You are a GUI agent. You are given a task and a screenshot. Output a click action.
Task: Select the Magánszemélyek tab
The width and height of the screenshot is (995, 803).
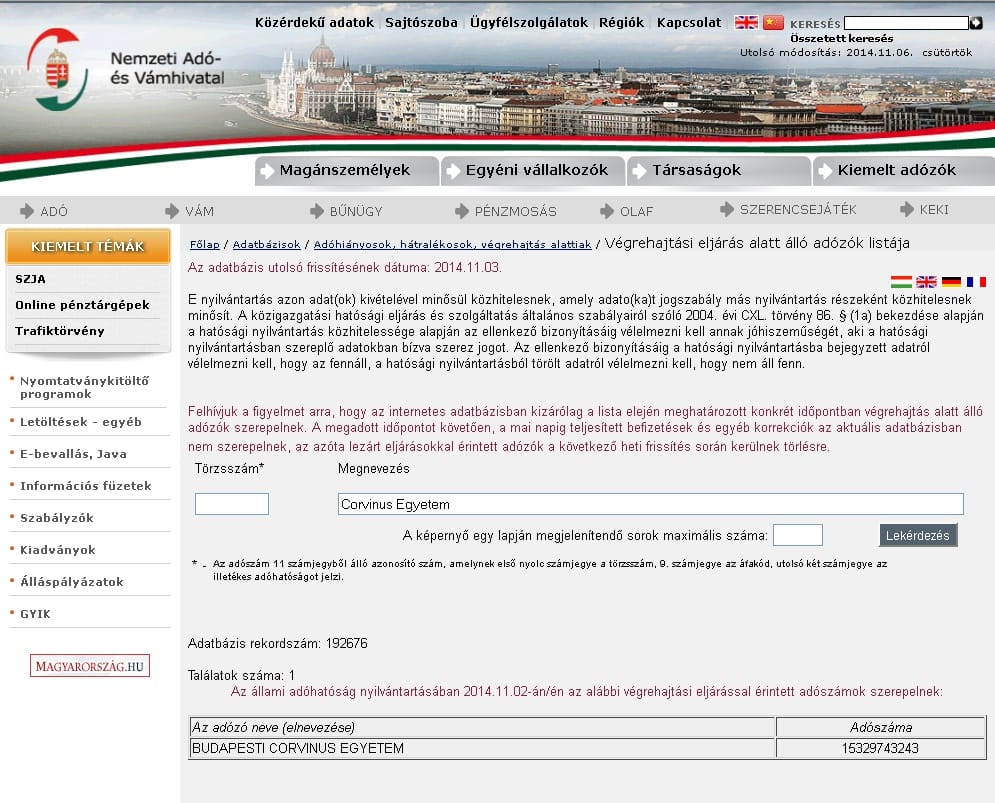tap(346, 170)
